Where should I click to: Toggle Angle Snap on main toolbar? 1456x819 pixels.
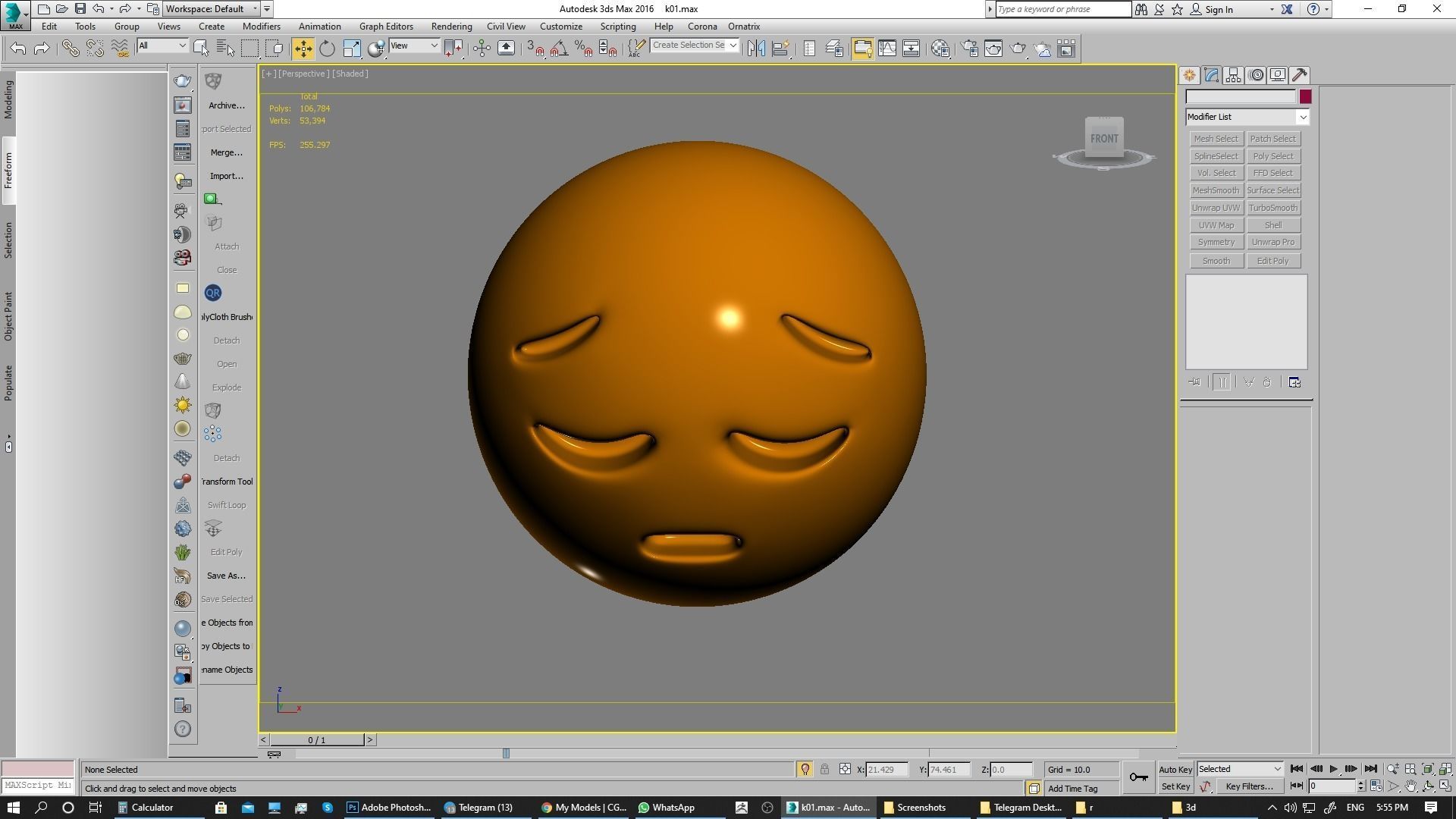559,49
